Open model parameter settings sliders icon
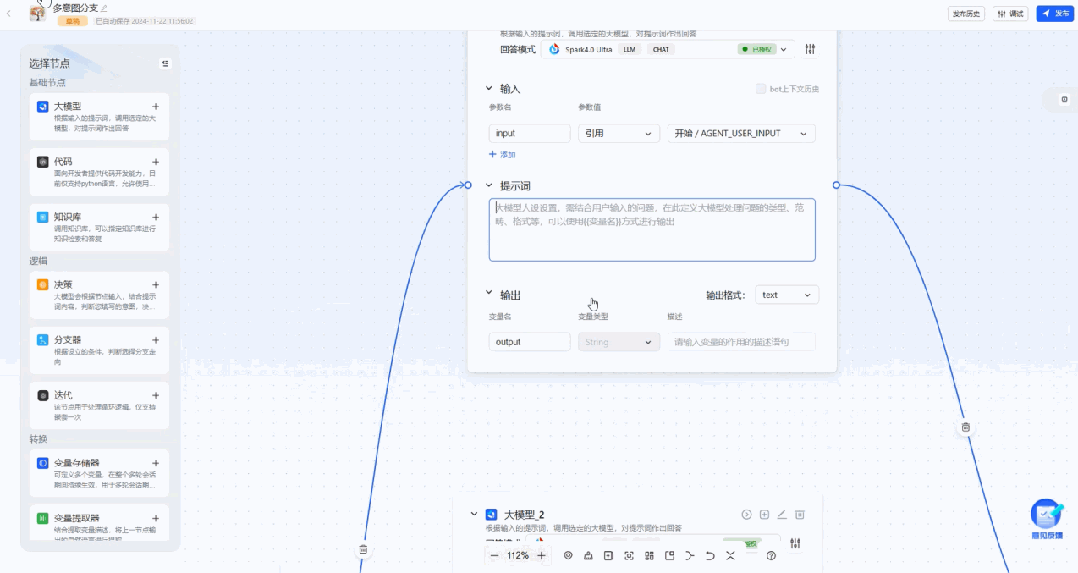The image size is (1078, 573). [x=811, y=49]
